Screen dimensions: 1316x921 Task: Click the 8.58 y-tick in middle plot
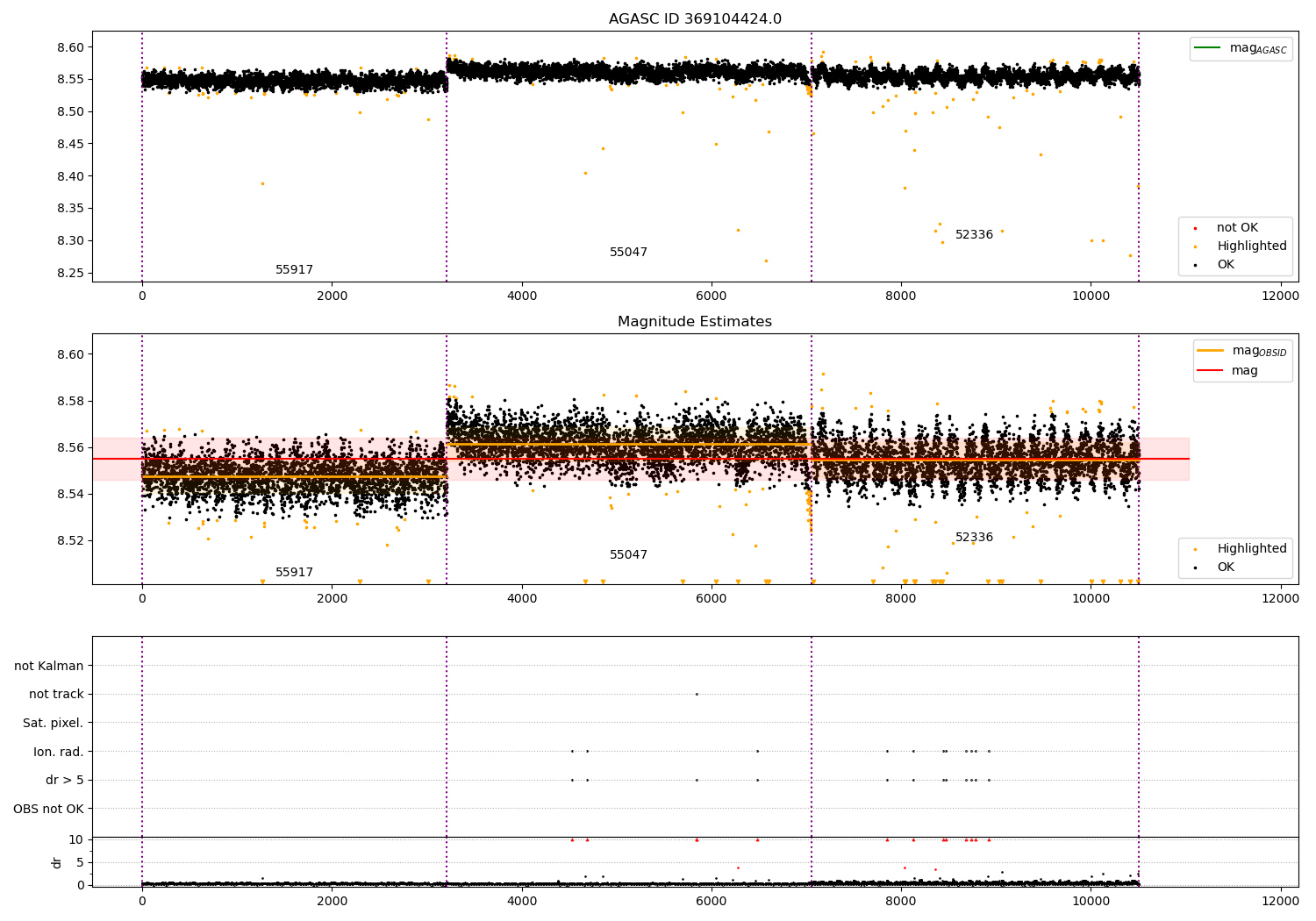pos(69,402)
